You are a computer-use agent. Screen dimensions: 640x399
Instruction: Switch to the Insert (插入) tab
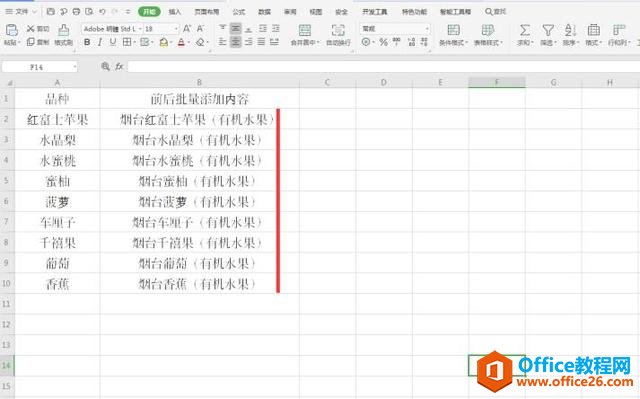click(175, 12)
